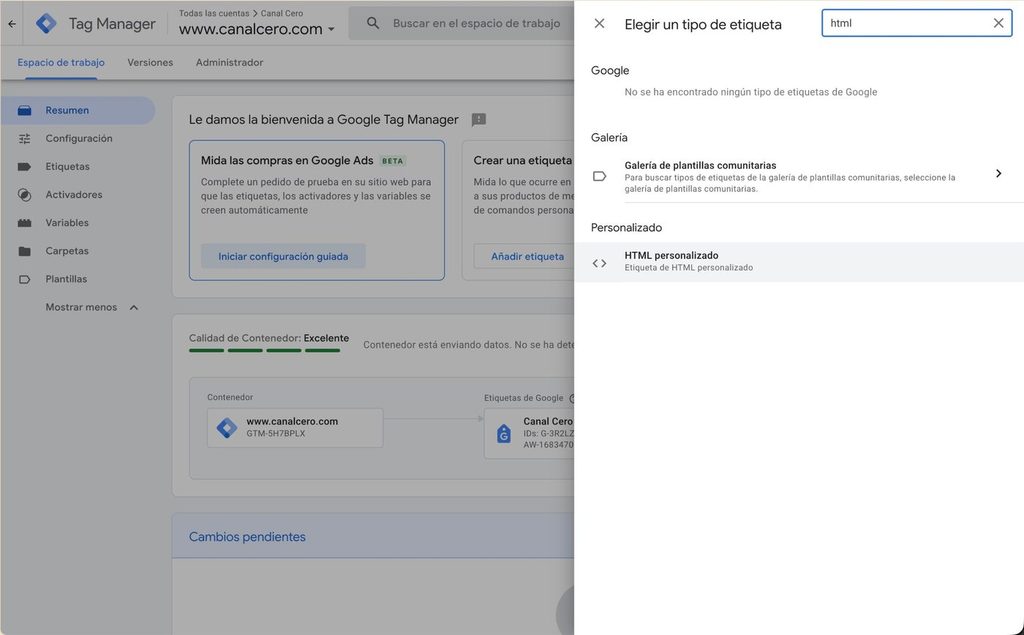The image size is (1024, 635).
Task: Click the Plantillas outline tag icon
Action: (x=24, y=279)
